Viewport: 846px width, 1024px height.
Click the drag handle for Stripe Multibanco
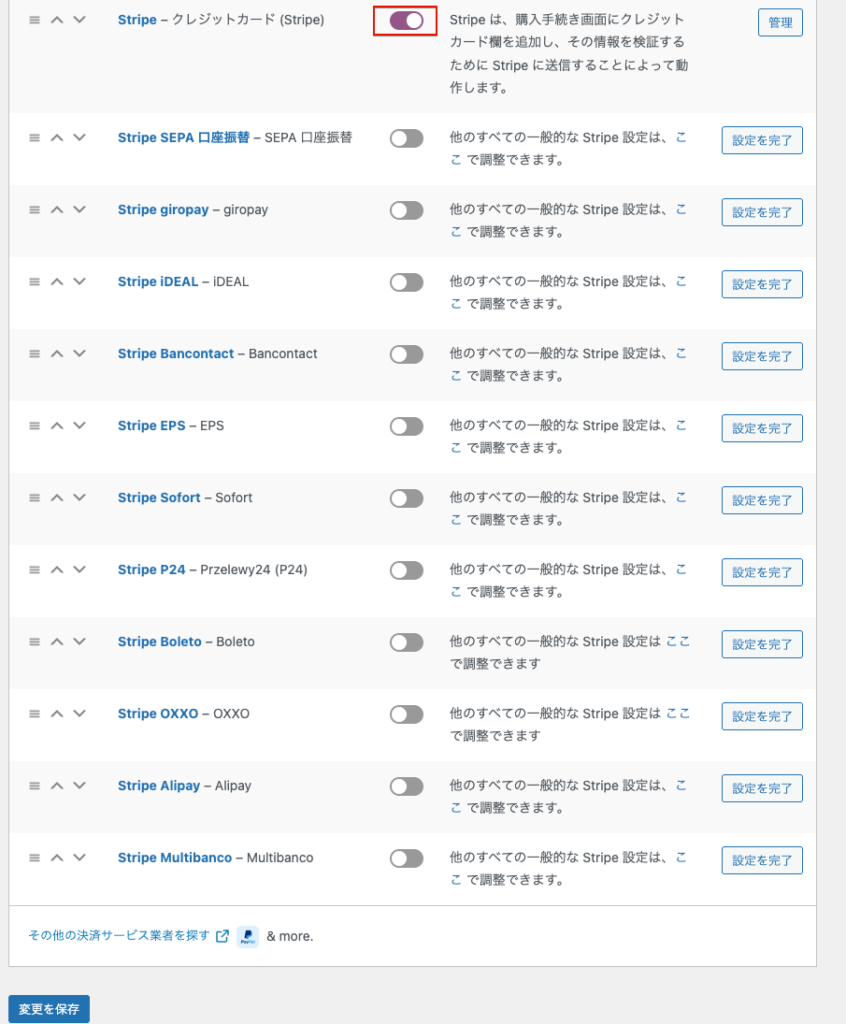(35, 858)
